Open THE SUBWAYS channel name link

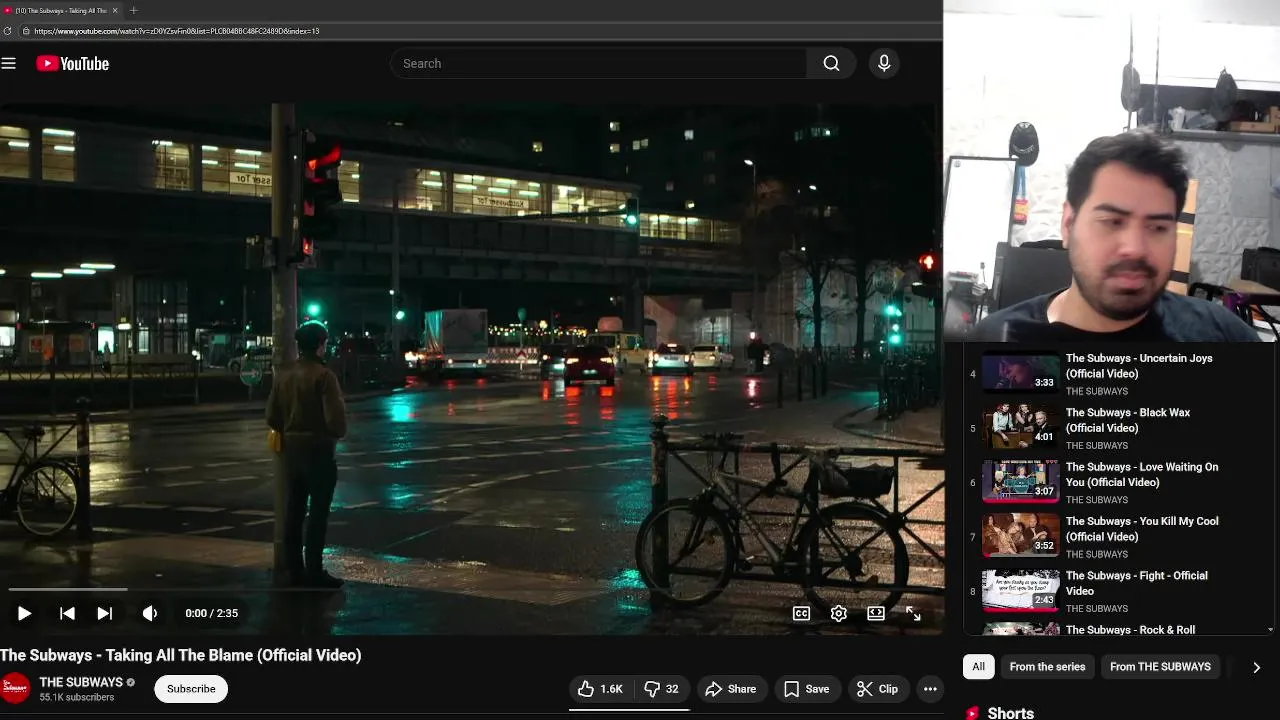click(81, 682)
